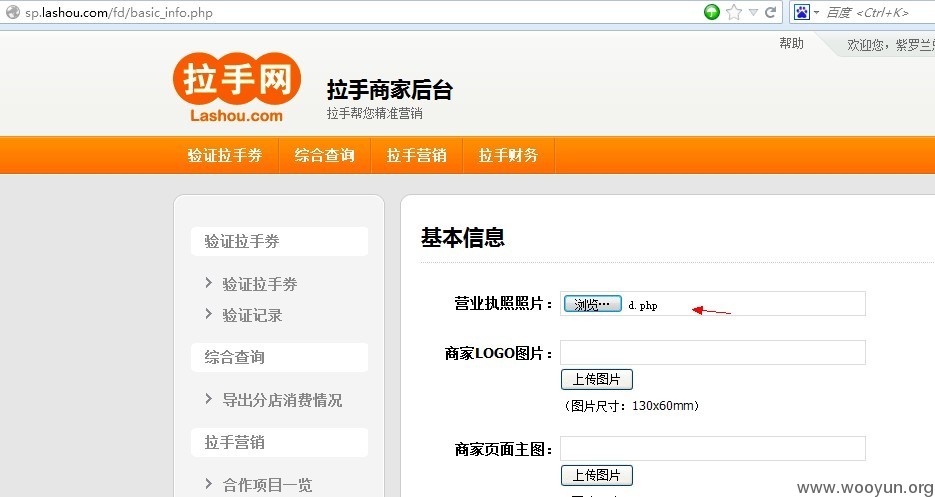Open the 拉手营销 navigation tab
Image resolution: width=935 pixels, height=497 pixels.
[x=416, y=155]
